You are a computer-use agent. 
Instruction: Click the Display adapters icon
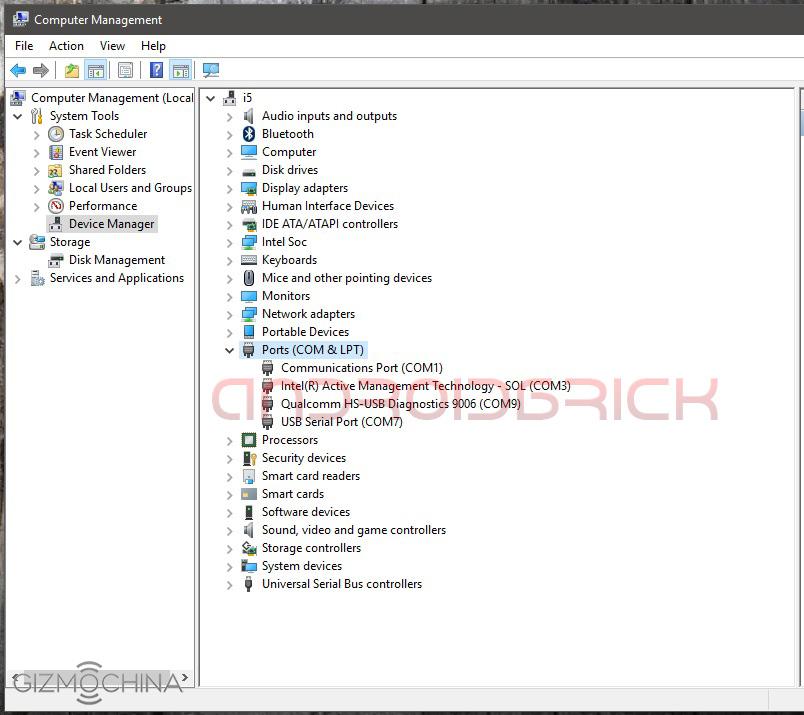(x=249, y=188)
